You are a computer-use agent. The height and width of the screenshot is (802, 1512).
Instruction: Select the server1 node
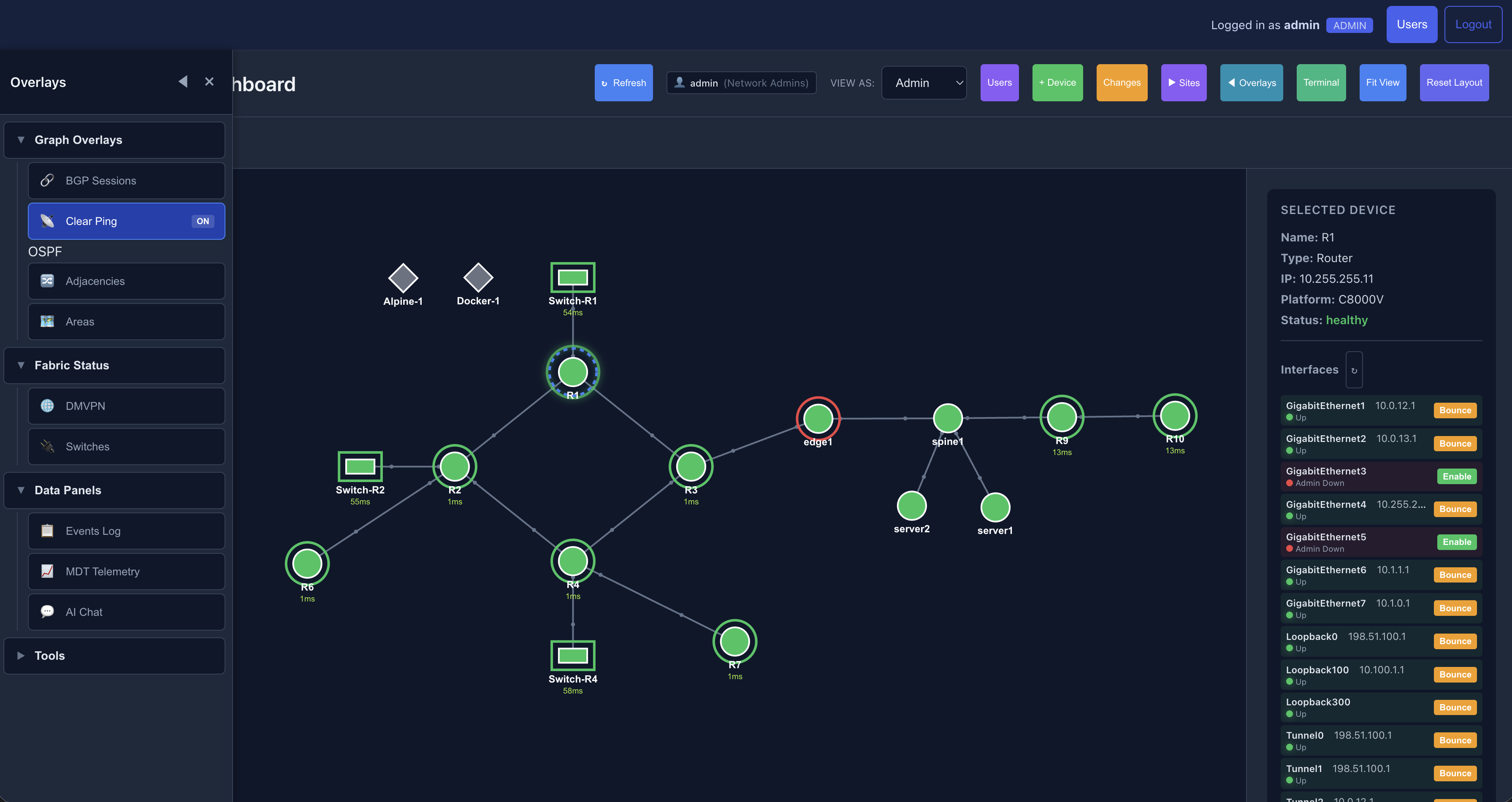[x=995, y=507]
